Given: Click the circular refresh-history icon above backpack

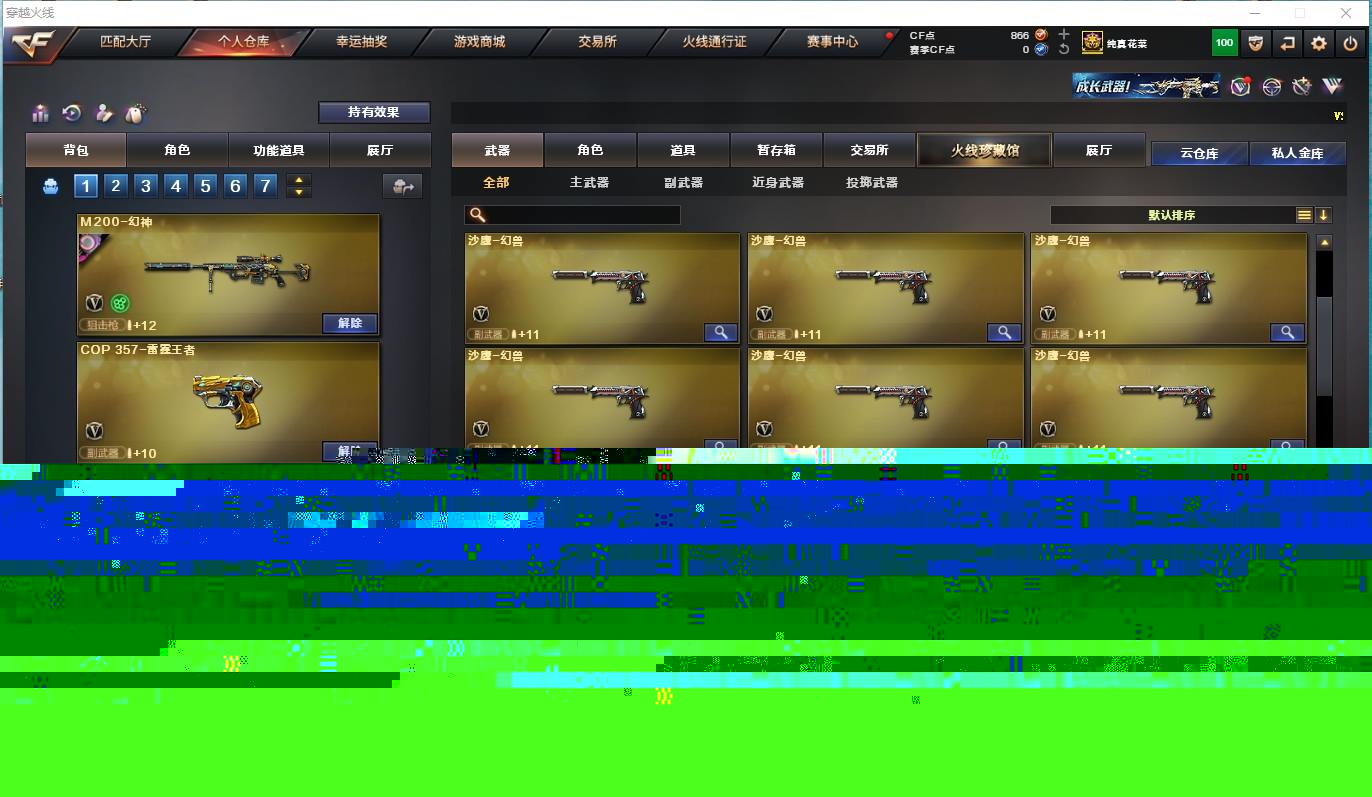Looking at the screenshot, I should click(x=72, y=113).
